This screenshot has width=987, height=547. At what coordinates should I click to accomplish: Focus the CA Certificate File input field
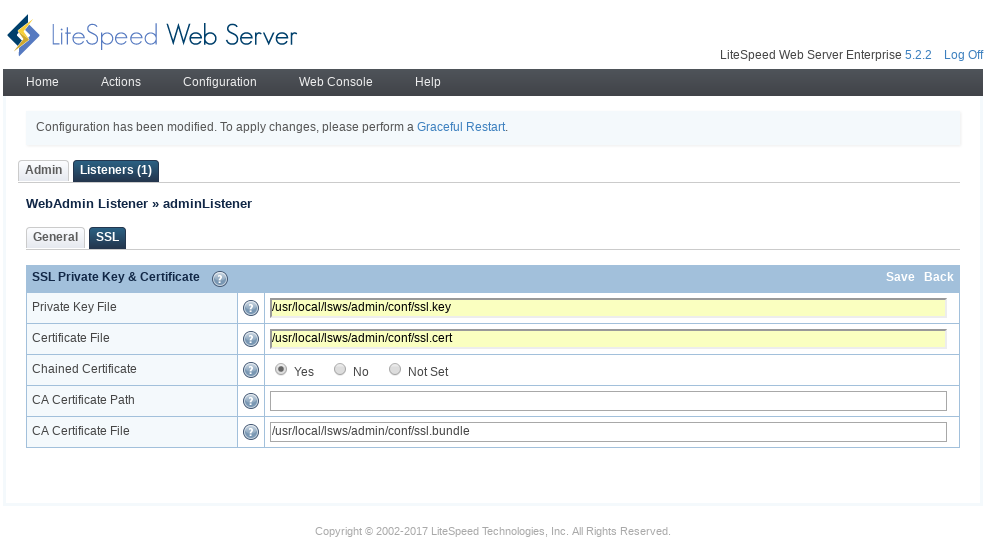[608, 432]
